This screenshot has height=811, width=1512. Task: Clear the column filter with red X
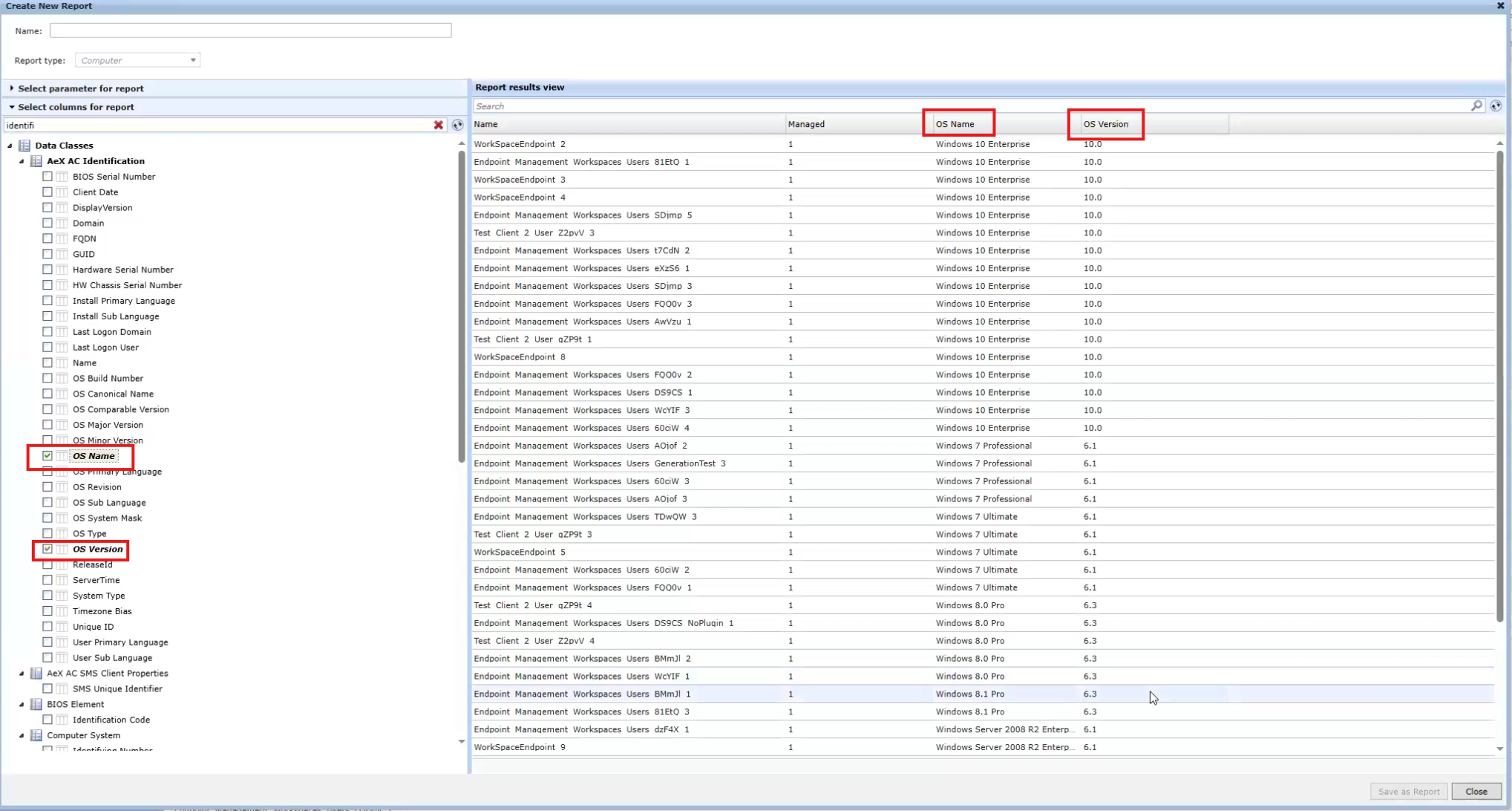pyautogui.click(x=439, y=126)
